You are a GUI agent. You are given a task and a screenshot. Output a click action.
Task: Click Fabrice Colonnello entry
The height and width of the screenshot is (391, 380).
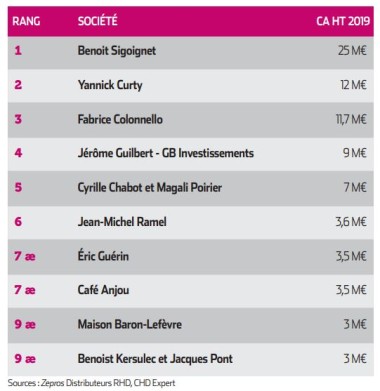pyautogui.click(x=120, y=119)
